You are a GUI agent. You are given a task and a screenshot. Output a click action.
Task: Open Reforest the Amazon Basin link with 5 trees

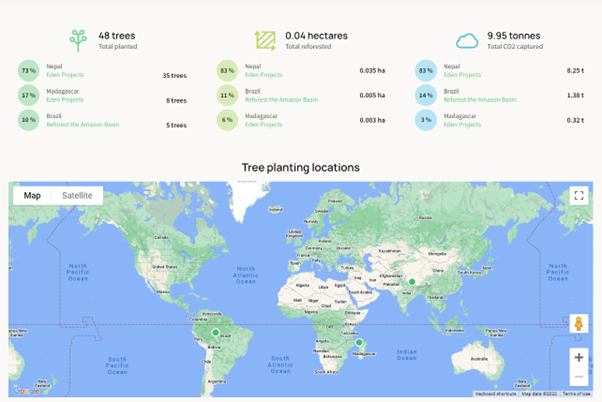click(82, 125)
